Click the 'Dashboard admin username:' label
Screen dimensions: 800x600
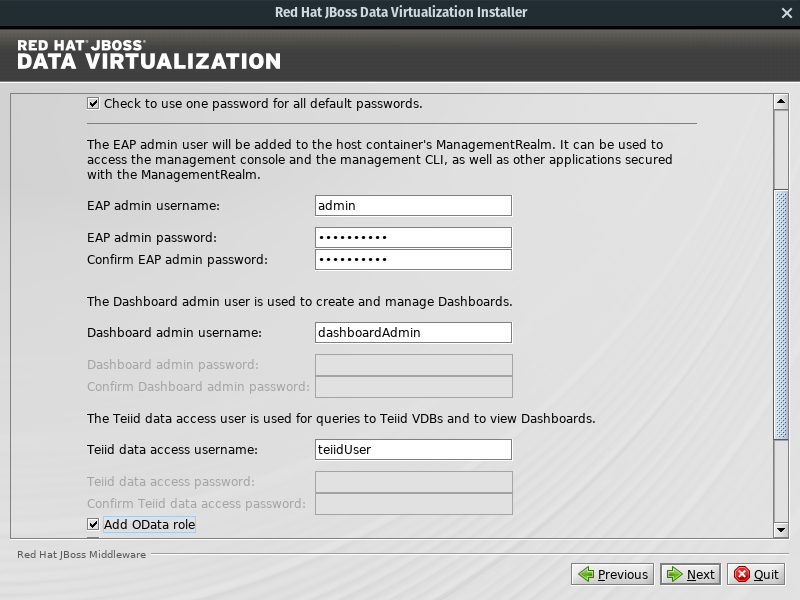[x=174, y=333]
